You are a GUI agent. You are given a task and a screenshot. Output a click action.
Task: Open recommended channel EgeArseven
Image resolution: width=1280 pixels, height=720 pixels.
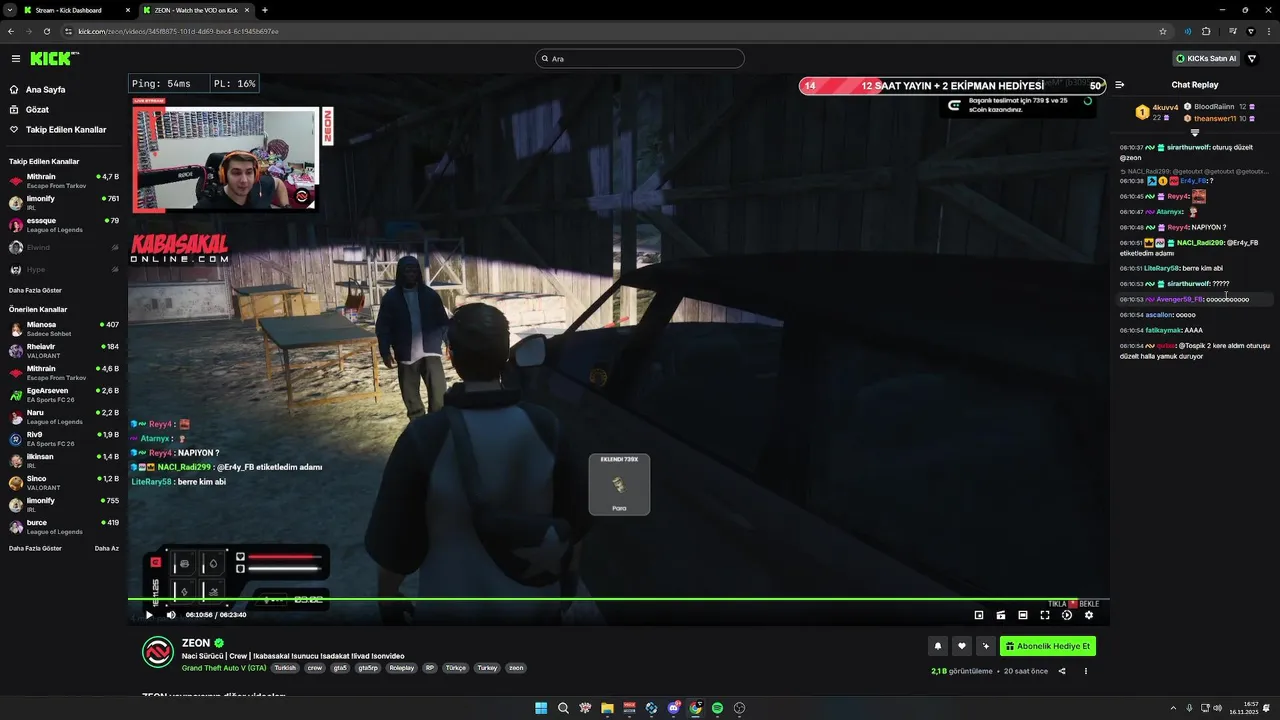(x=64, y=395)
